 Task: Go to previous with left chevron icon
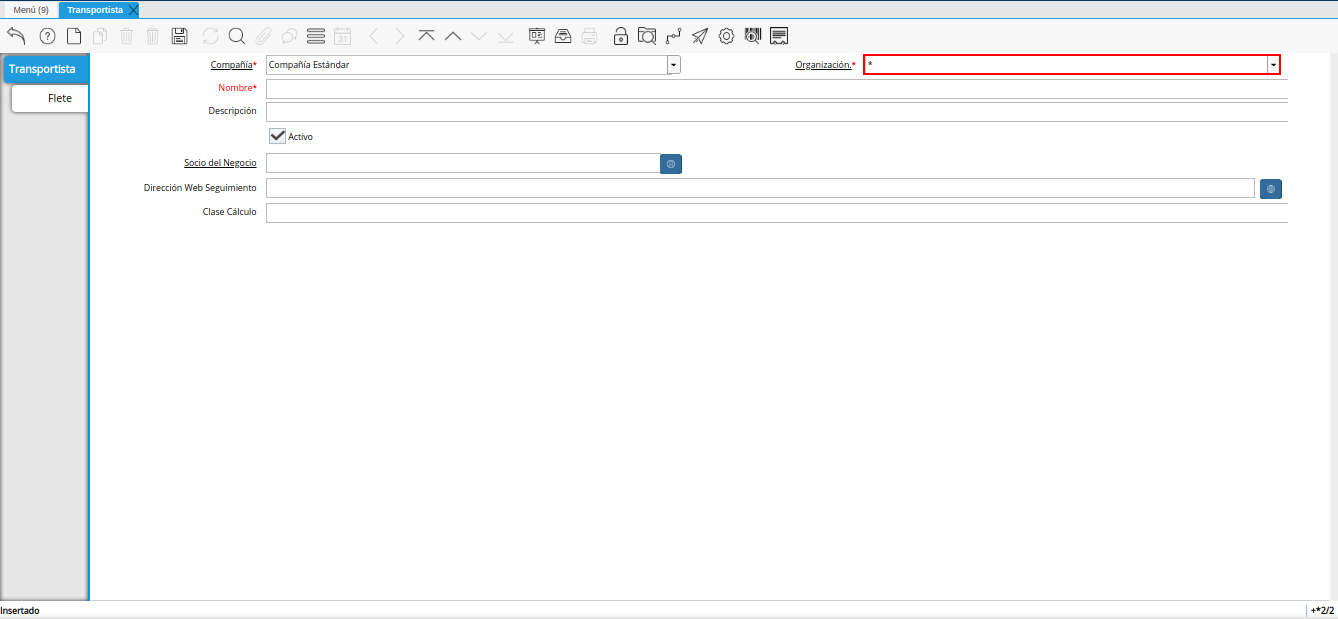[374, 36]
